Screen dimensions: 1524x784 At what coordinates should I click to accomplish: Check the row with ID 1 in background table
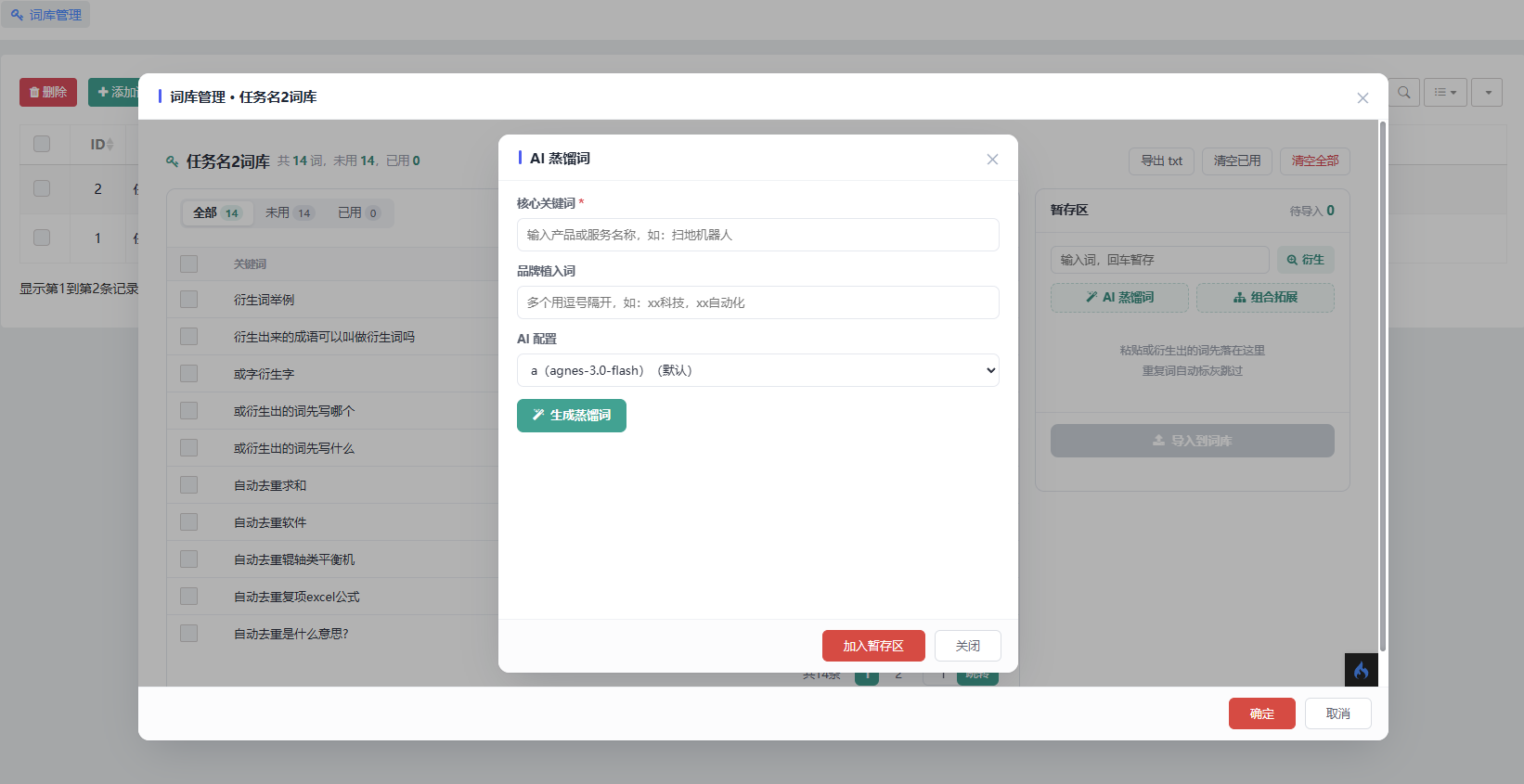coord(42,238)
